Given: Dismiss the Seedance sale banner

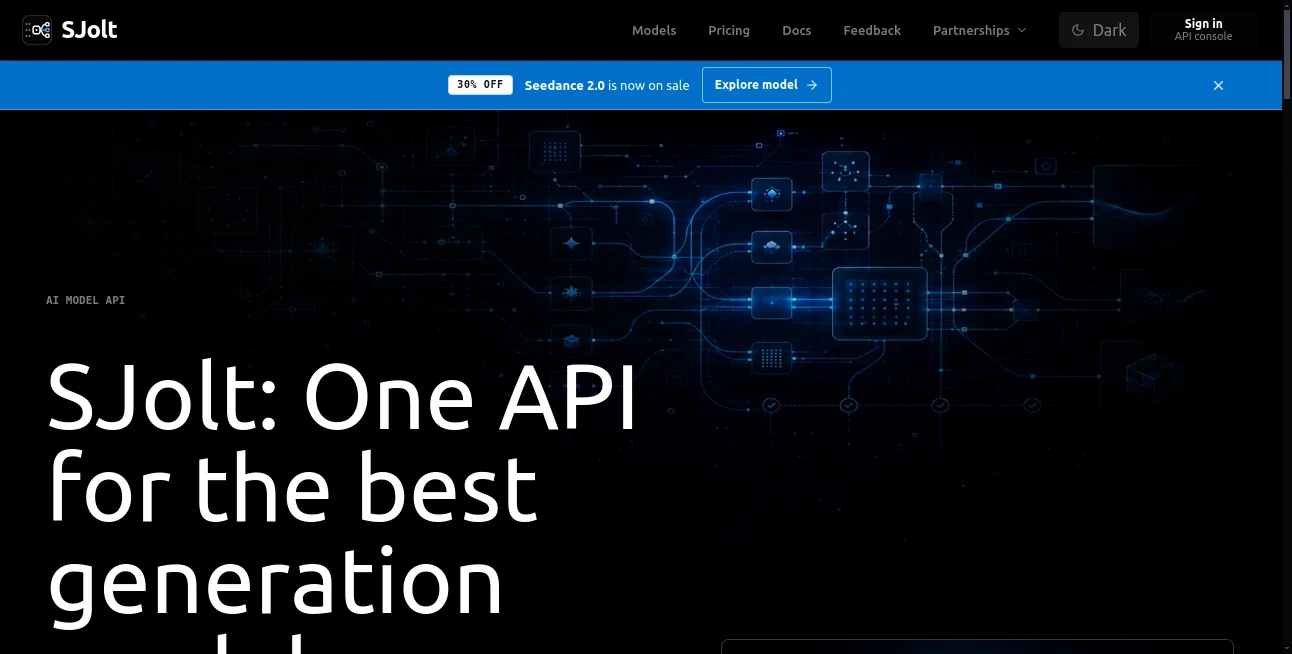Looking at the screenshot, I should (x=1218, y=85).
